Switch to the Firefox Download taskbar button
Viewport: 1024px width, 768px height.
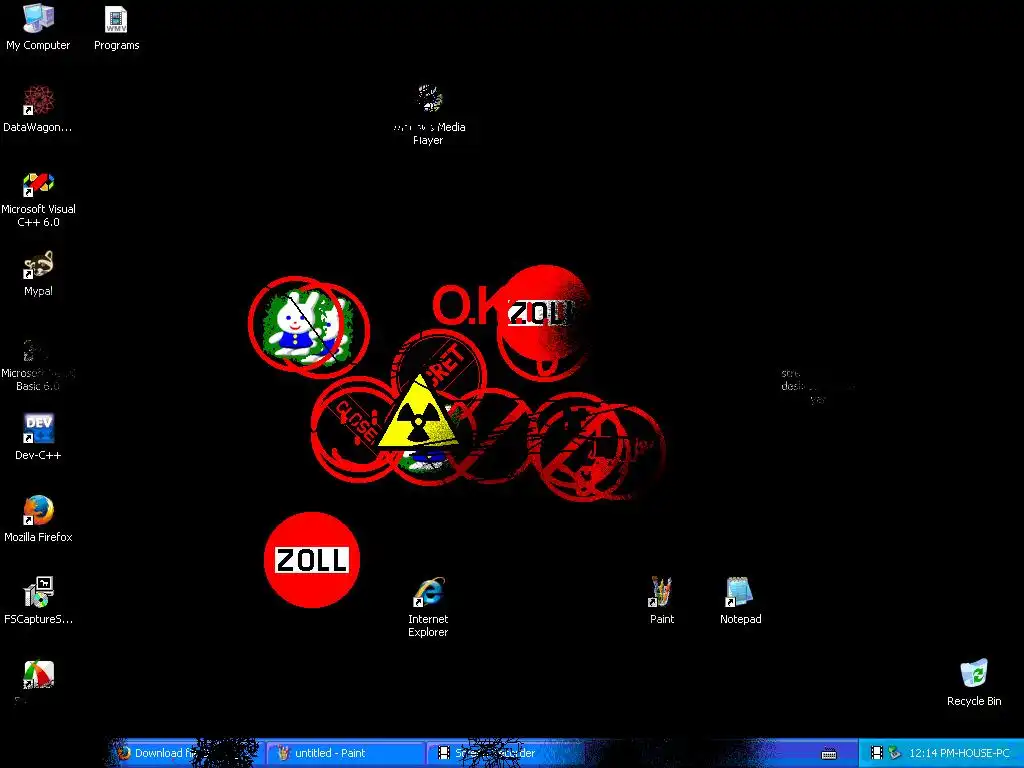coord(184,753)
